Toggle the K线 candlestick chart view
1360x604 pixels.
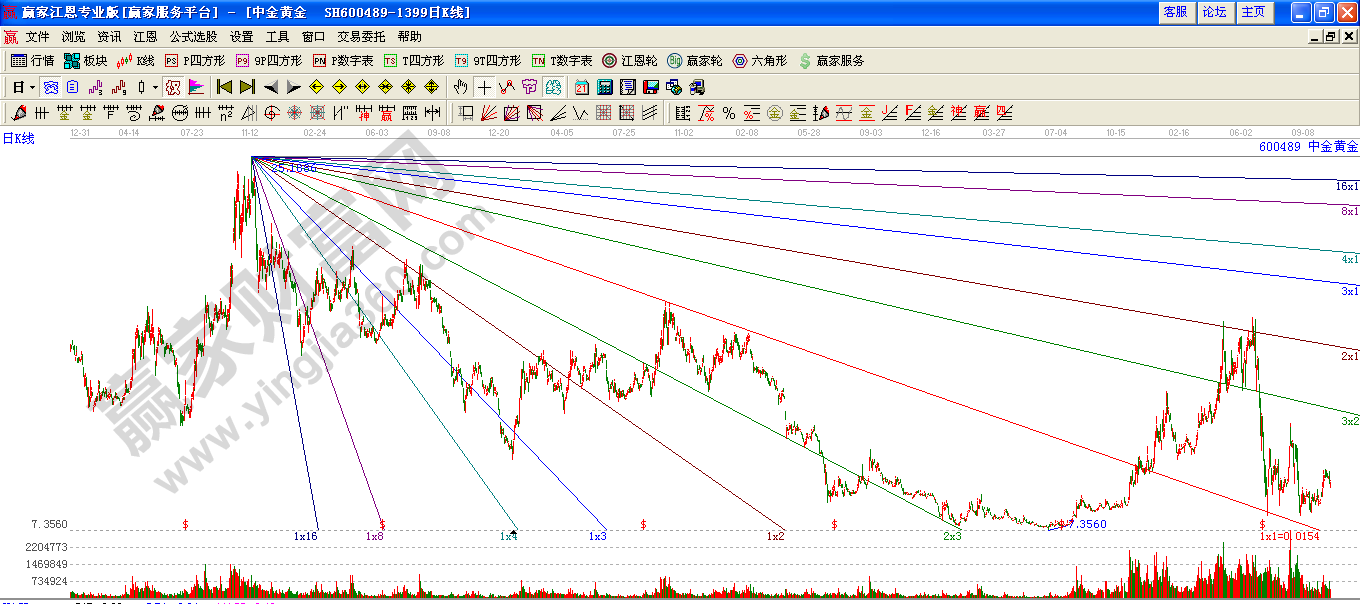pyautogui.click(x=135, y=61)
